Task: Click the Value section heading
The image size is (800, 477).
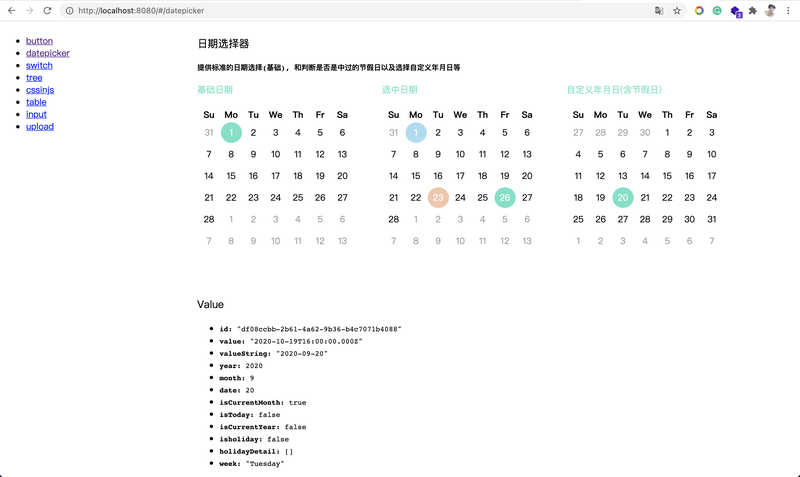Action: coord(210,305)
